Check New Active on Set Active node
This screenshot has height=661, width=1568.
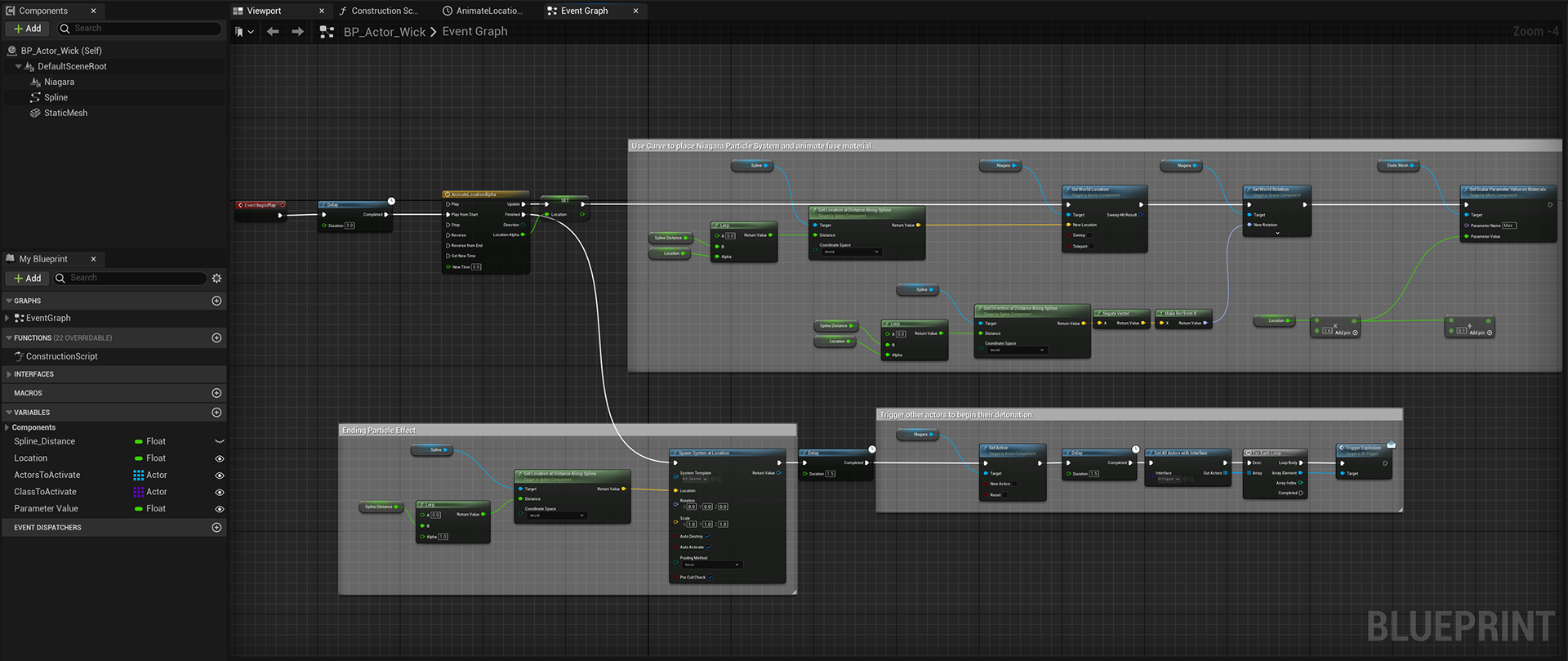tap(1015, 484)
